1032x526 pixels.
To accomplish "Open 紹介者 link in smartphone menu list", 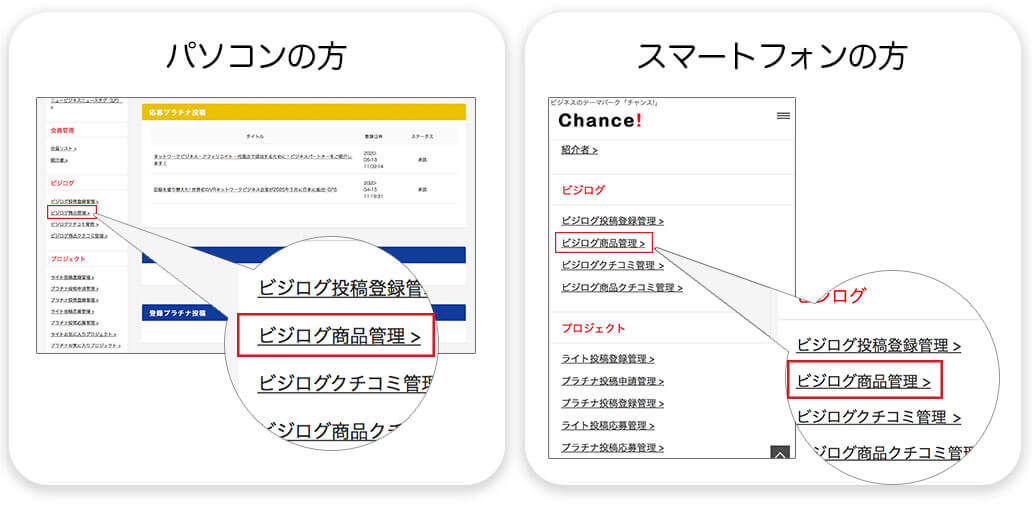I will 579,150.
